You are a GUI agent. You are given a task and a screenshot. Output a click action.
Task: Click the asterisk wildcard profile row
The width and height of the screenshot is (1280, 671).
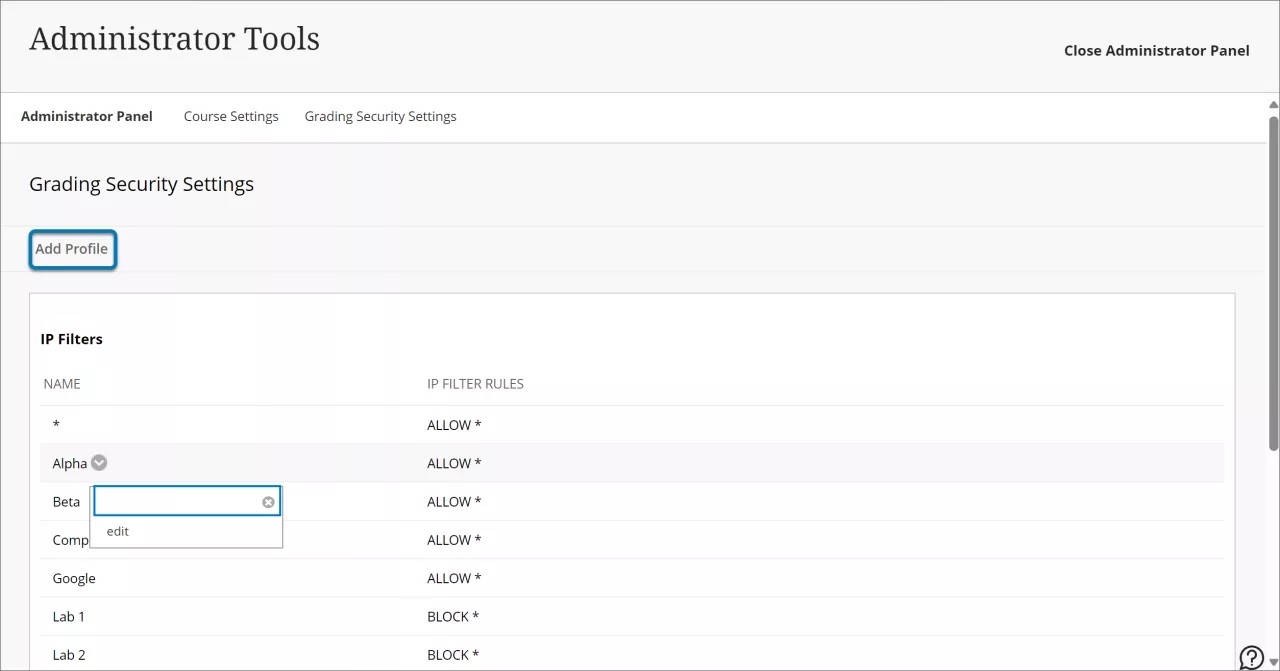(56, 424)
